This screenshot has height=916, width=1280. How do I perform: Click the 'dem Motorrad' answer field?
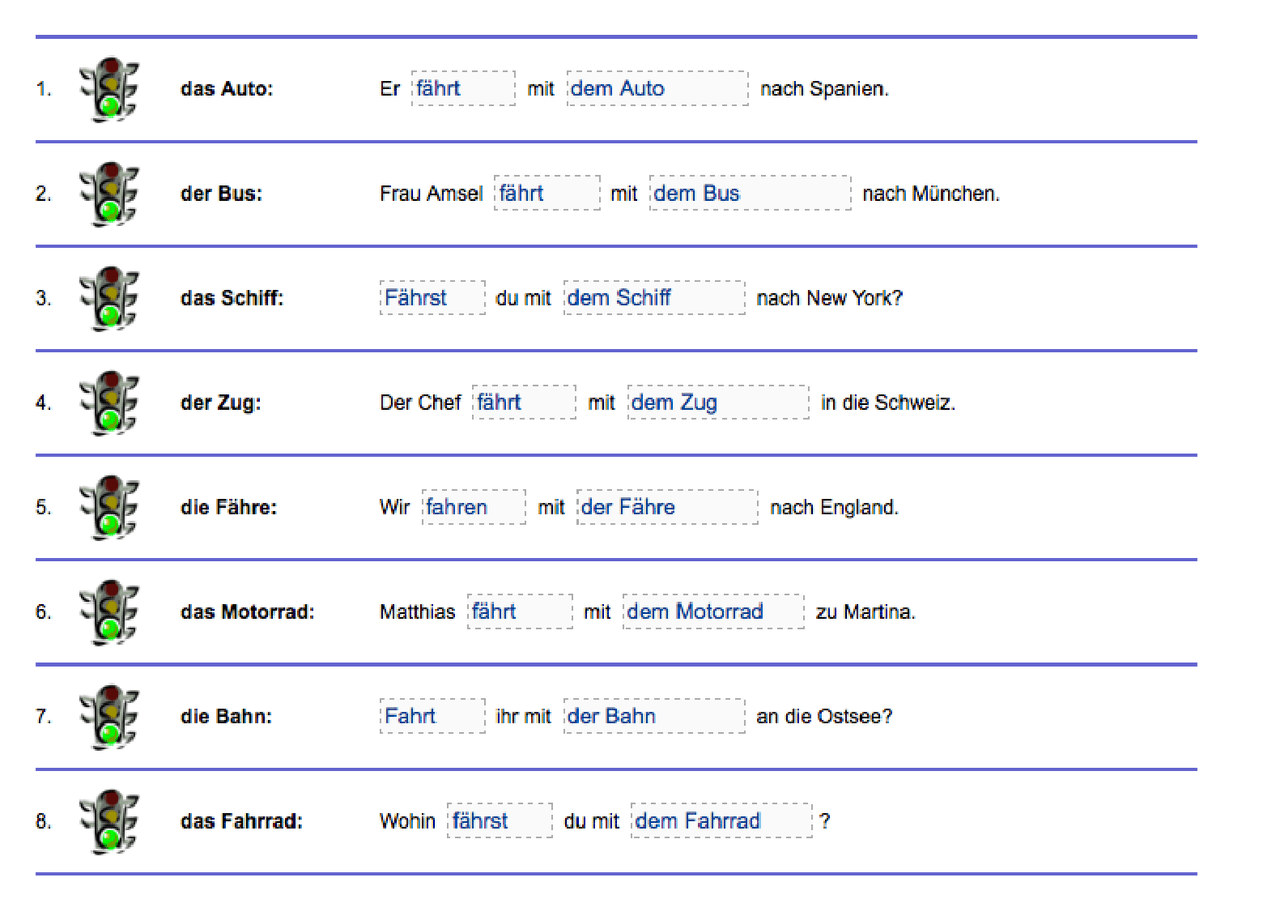click(x=713, y=611)
